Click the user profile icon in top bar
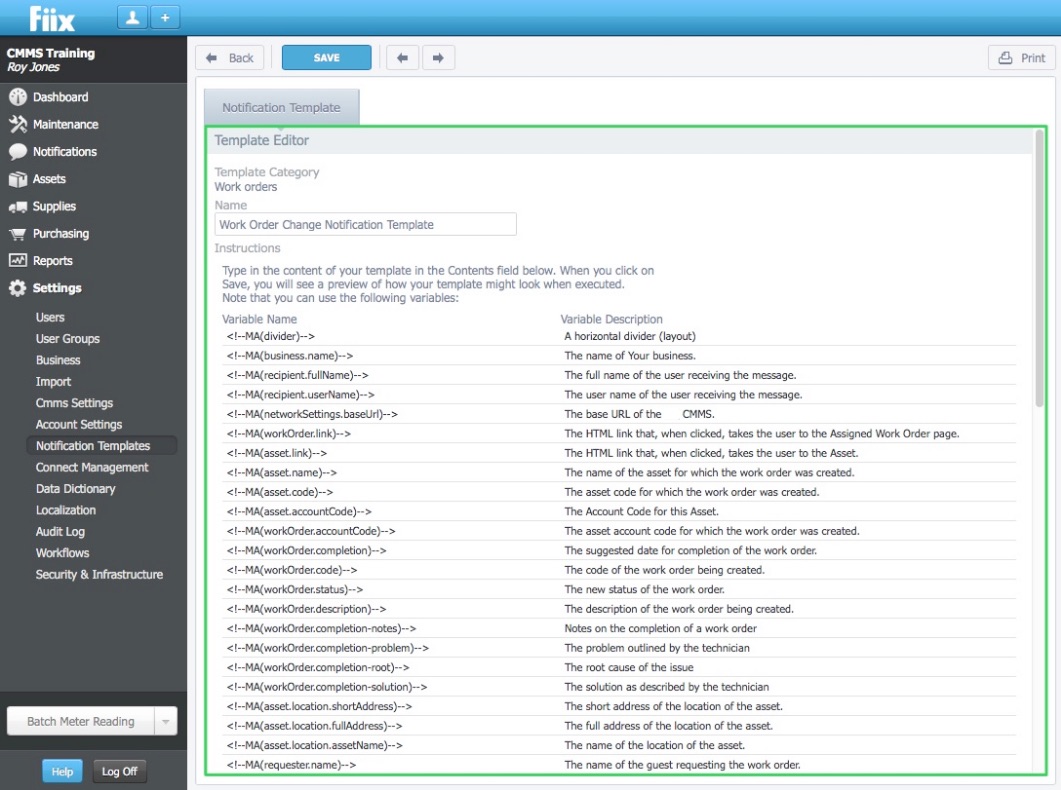 pyautogui.click(x=133, y=18)
